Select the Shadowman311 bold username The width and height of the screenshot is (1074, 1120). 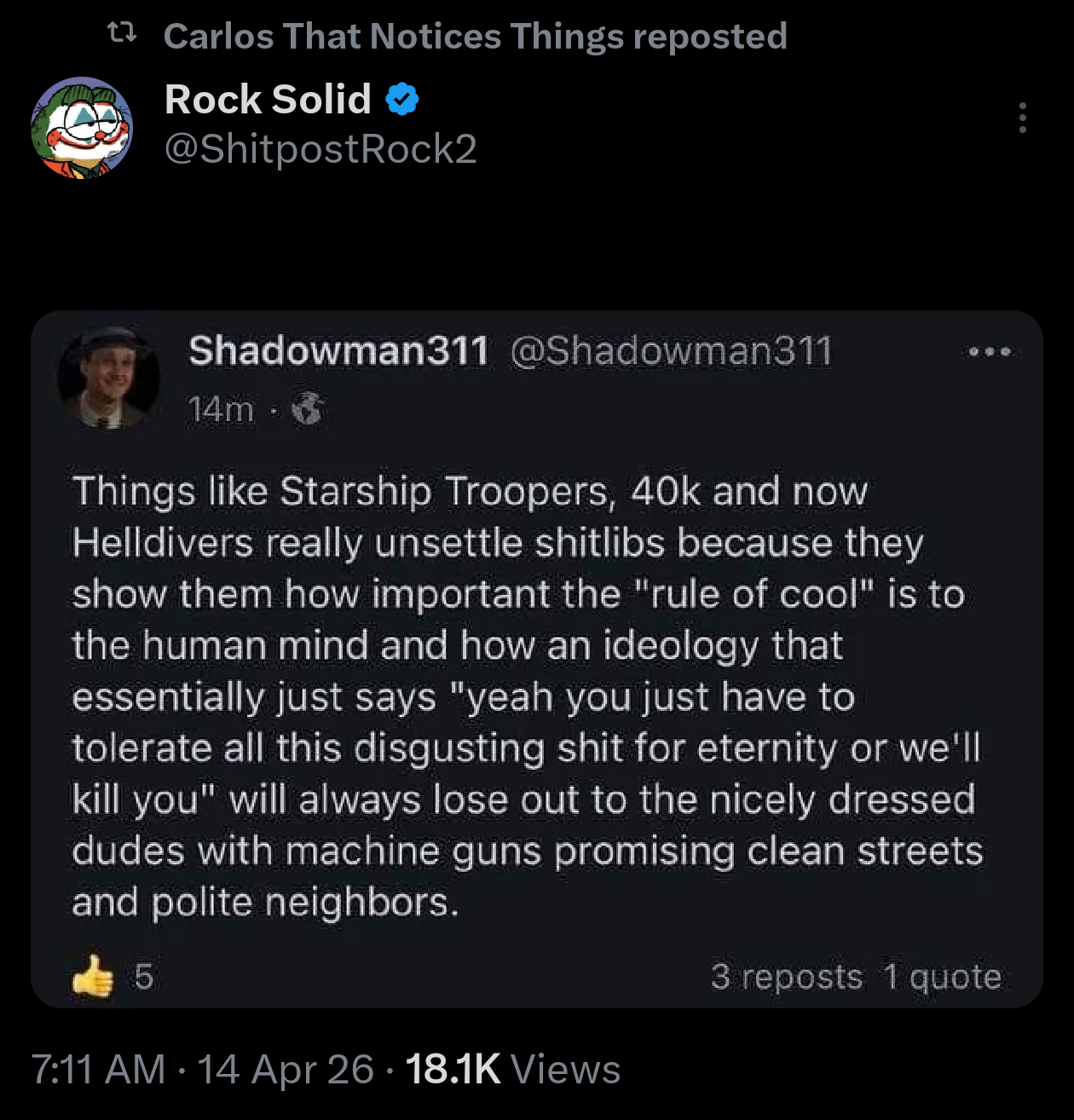pyautogui.click(x=338, y=350)
